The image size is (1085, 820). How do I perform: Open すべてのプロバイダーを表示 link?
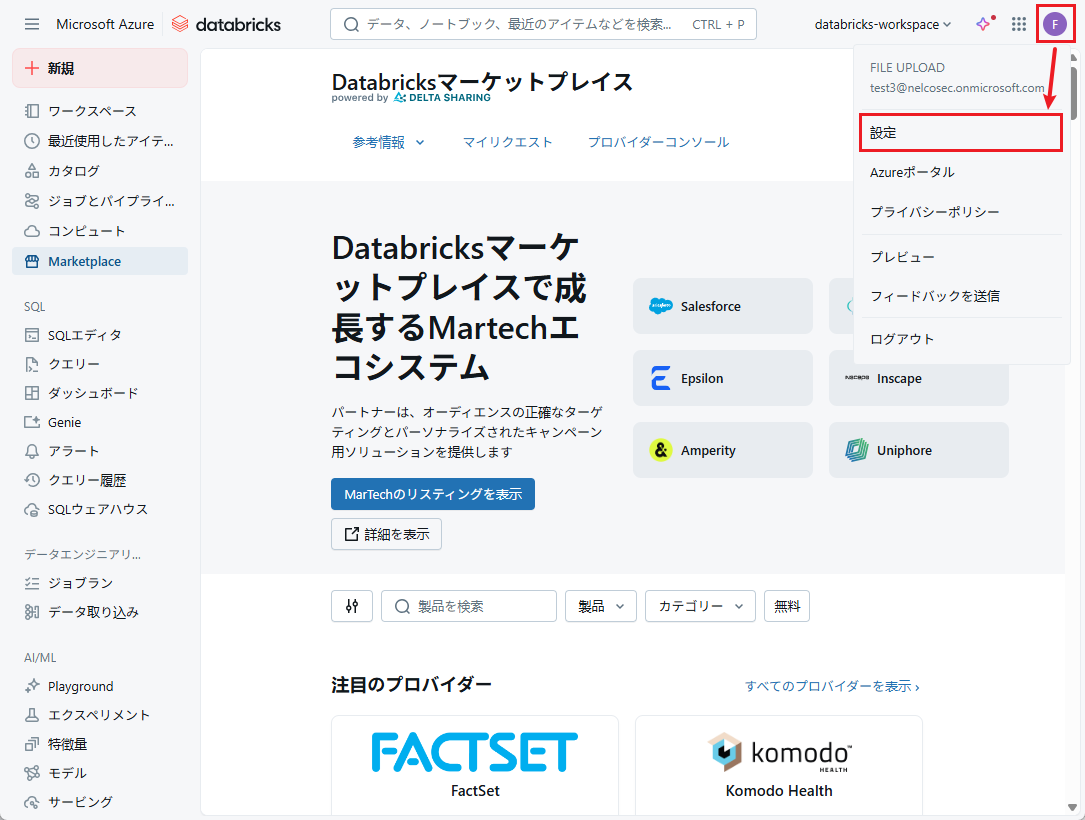(x=832, y=686)
